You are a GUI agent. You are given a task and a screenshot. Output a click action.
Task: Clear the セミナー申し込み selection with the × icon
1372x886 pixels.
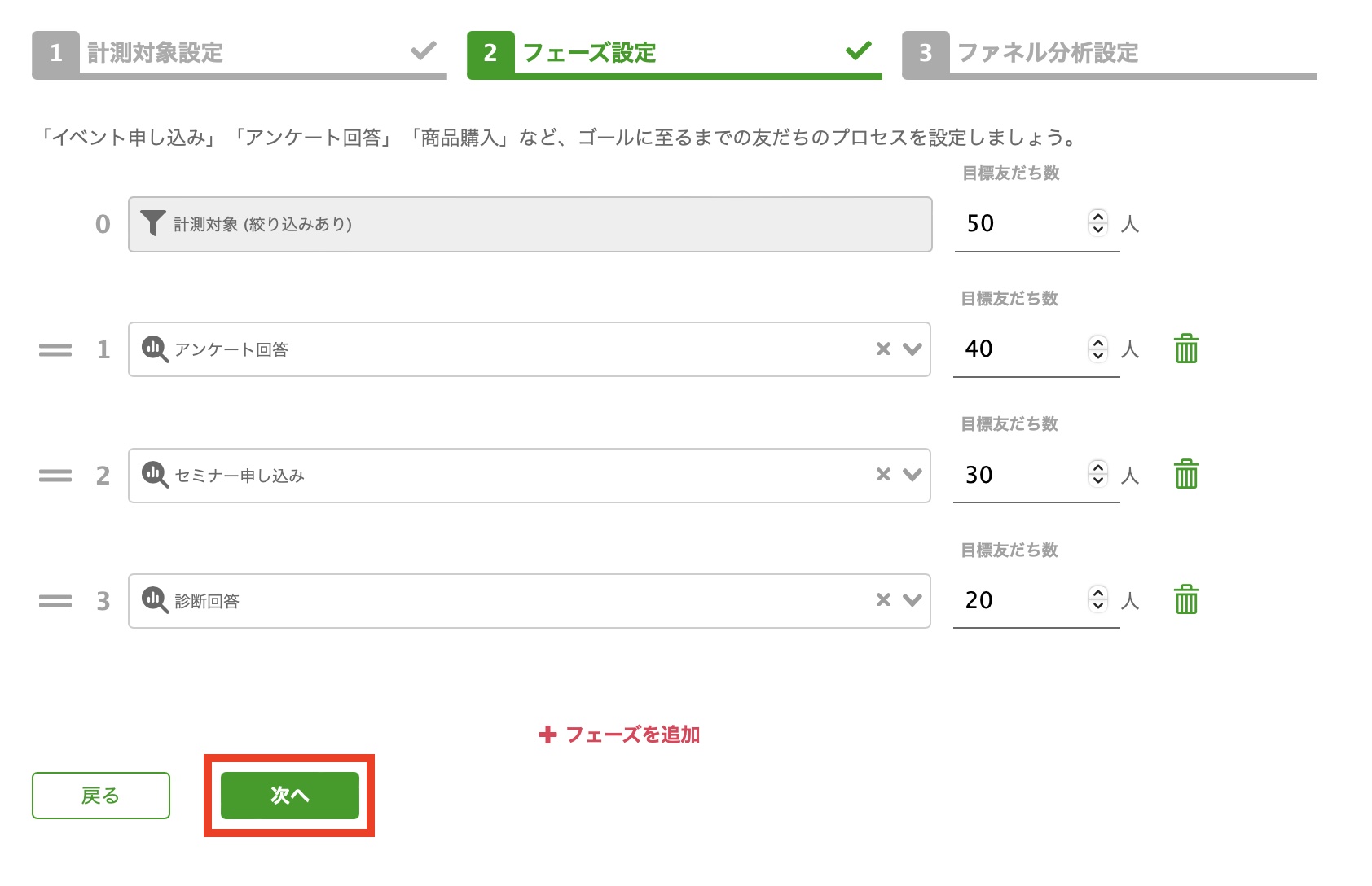coord(882,475)
